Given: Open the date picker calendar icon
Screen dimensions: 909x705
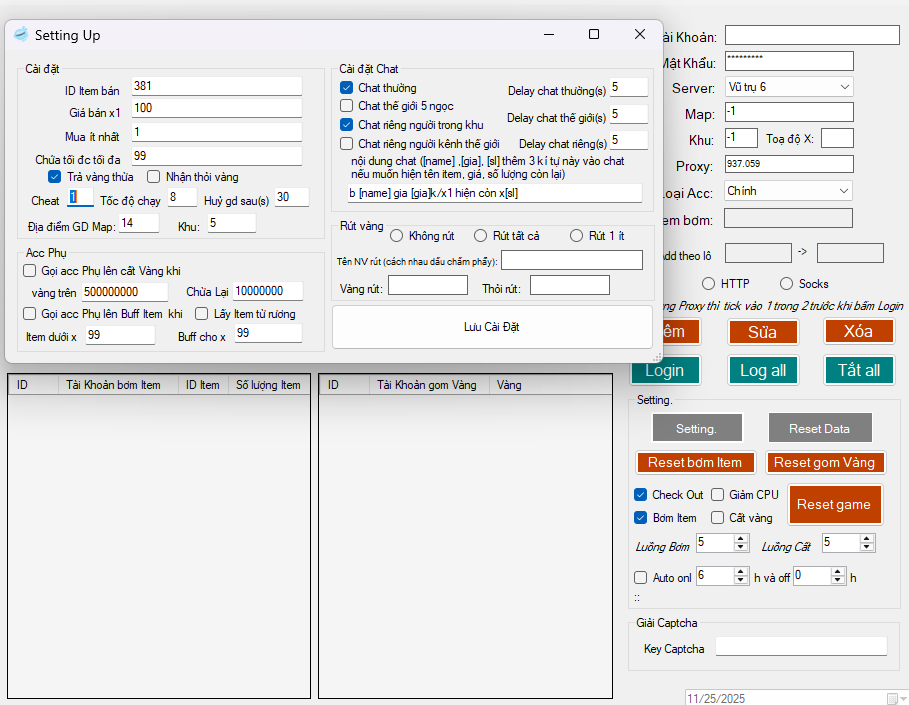Looking at the screenshot, I should pos(892,698).
